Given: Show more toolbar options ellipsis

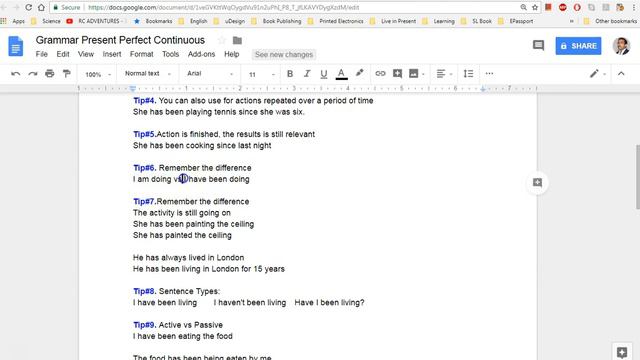Looking at the screenshot, I should (x=489, y=73).
